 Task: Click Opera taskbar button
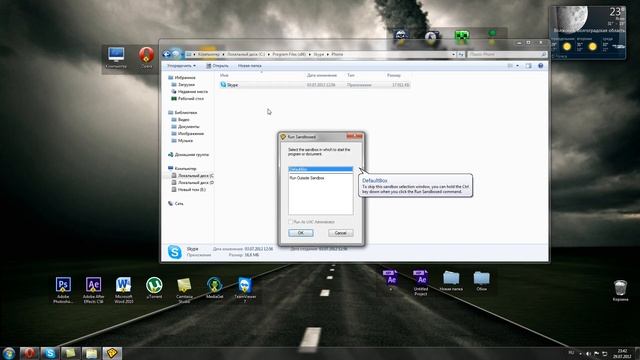pyautogui.click(x=29, y=353)
